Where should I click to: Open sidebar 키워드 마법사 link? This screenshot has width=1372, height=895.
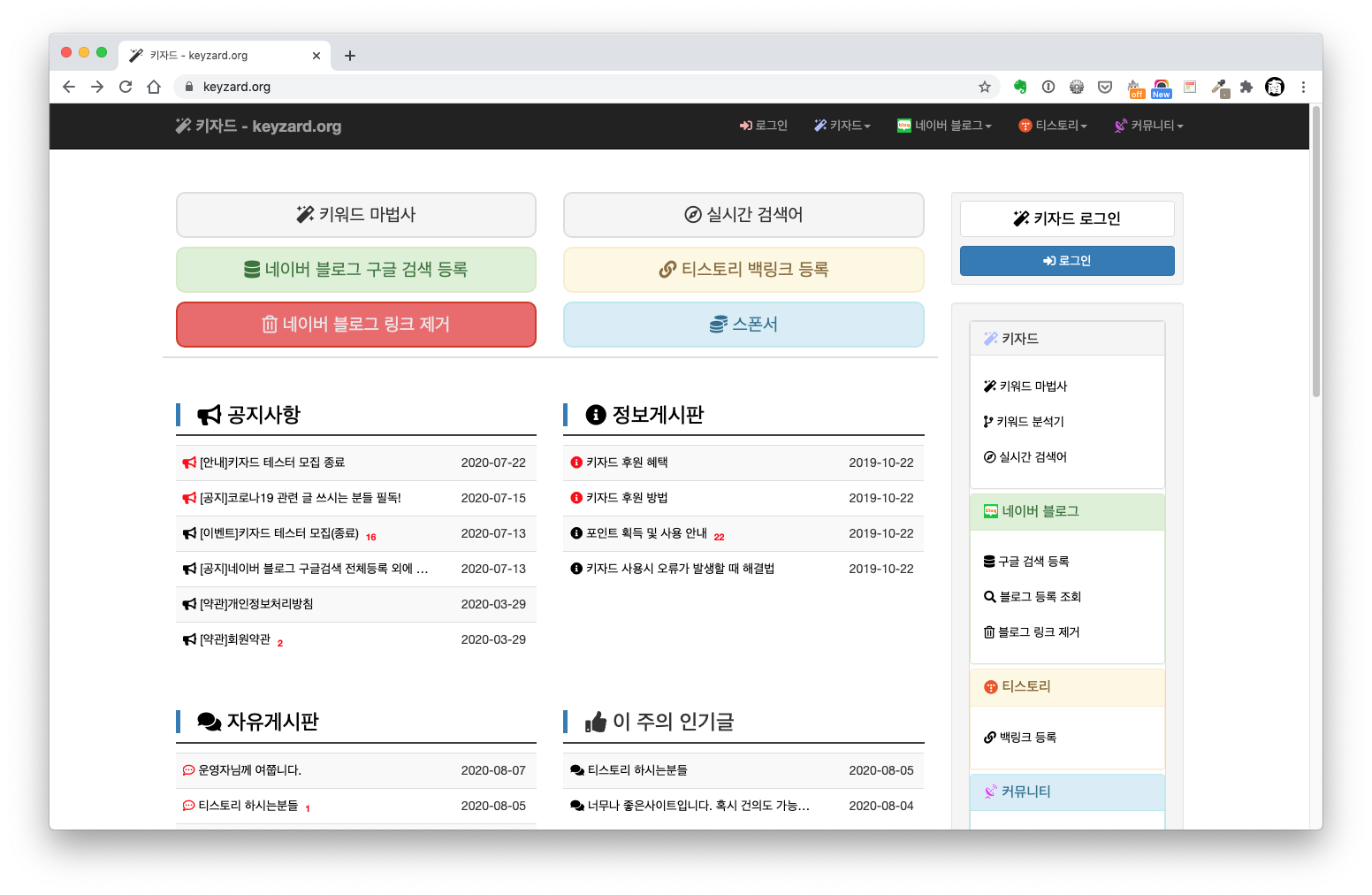click(x=1025, y=386)
